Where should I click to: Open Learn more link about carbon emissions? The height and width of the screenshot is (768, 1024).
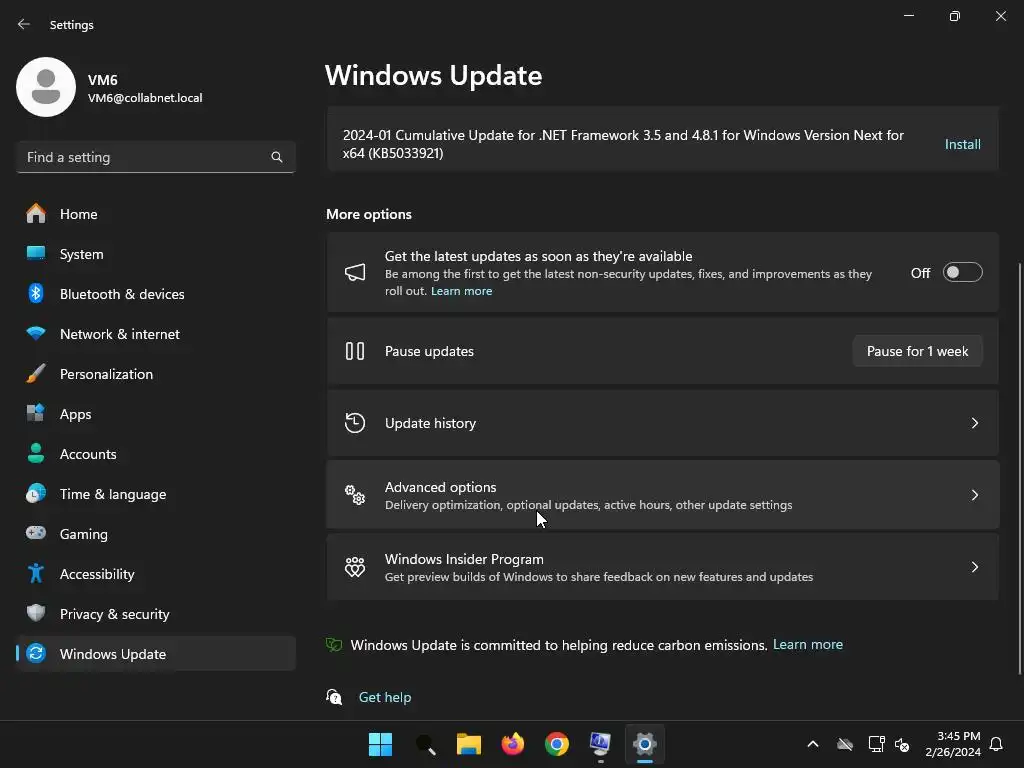click(x=808, y=645)
